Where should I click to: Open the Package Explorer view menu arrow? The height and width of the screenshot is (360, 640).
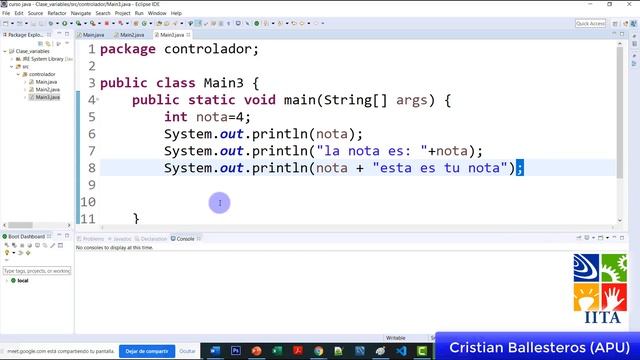tap(67, 43)
